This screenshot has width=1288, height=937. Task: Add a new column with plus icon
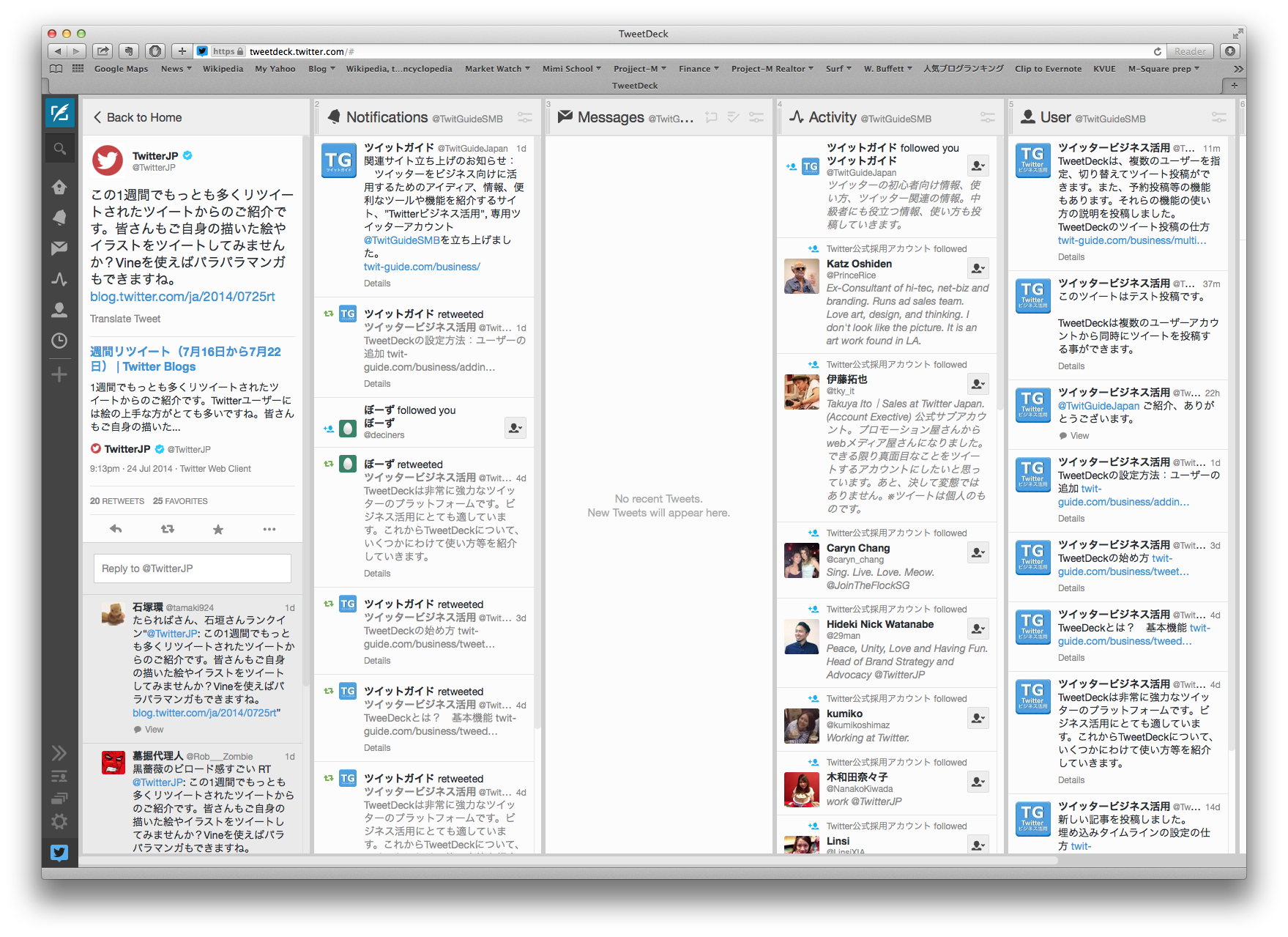click(59, 374)
